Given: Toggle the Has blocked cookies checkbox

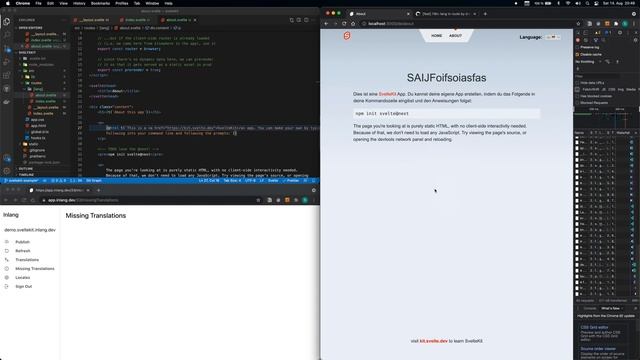Looking at the screenshot, I should tap(577, 96).
